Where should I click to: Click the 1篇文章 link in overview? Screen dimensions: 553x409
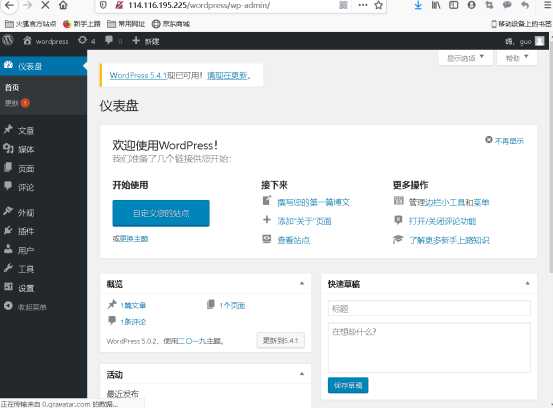tap(133, 305)
